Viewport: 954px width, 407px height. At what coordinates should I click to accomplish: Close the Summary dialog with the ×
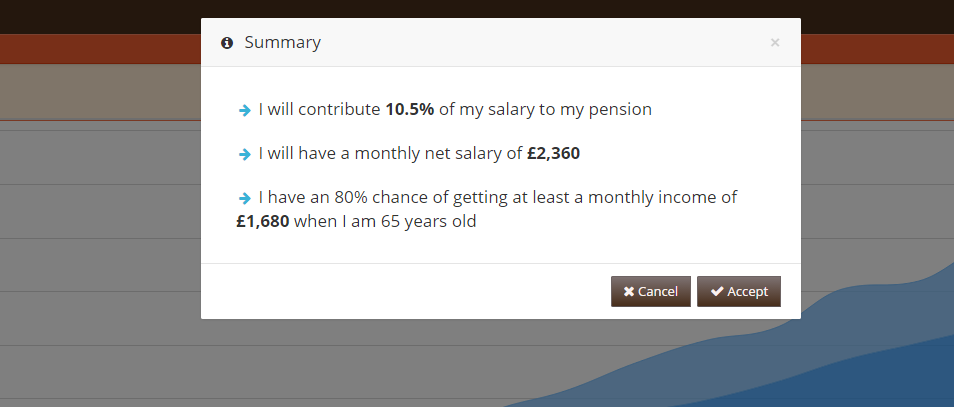click(x=775, y=43)
